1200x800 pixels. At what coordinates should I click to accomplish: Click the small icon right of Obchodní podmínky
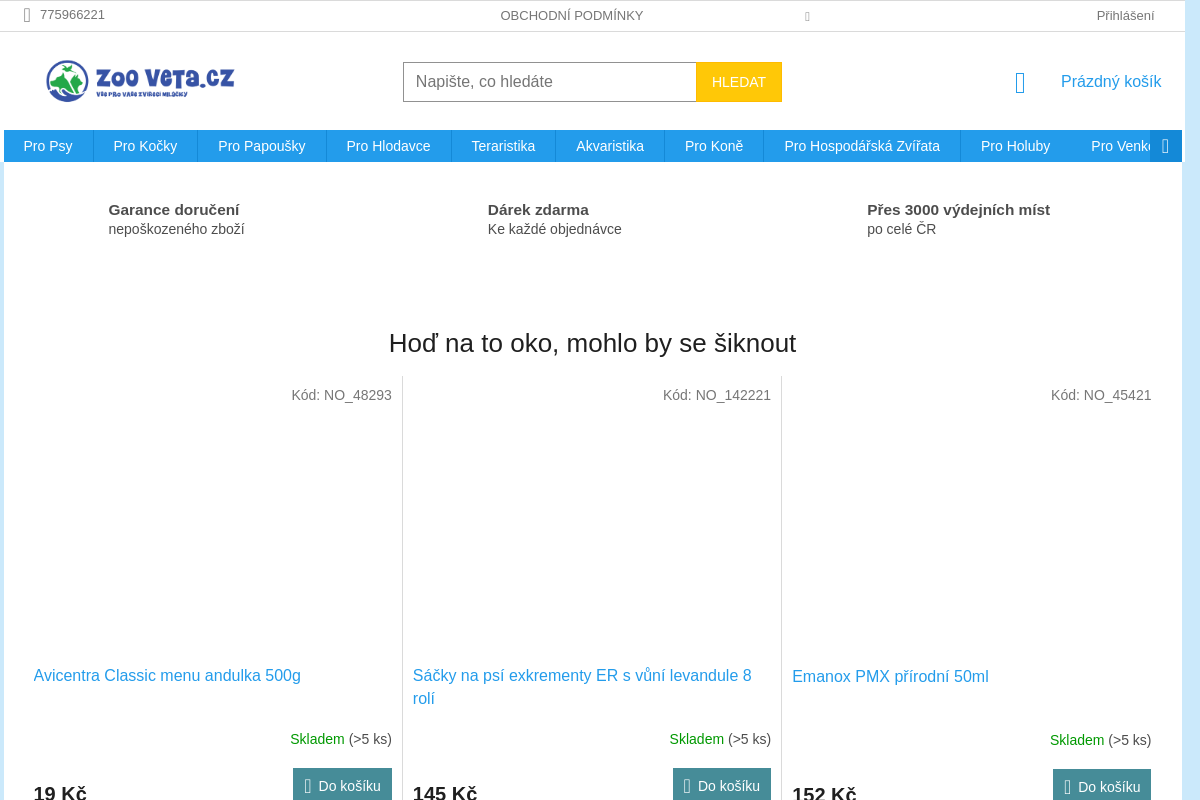tap(807, 16)
